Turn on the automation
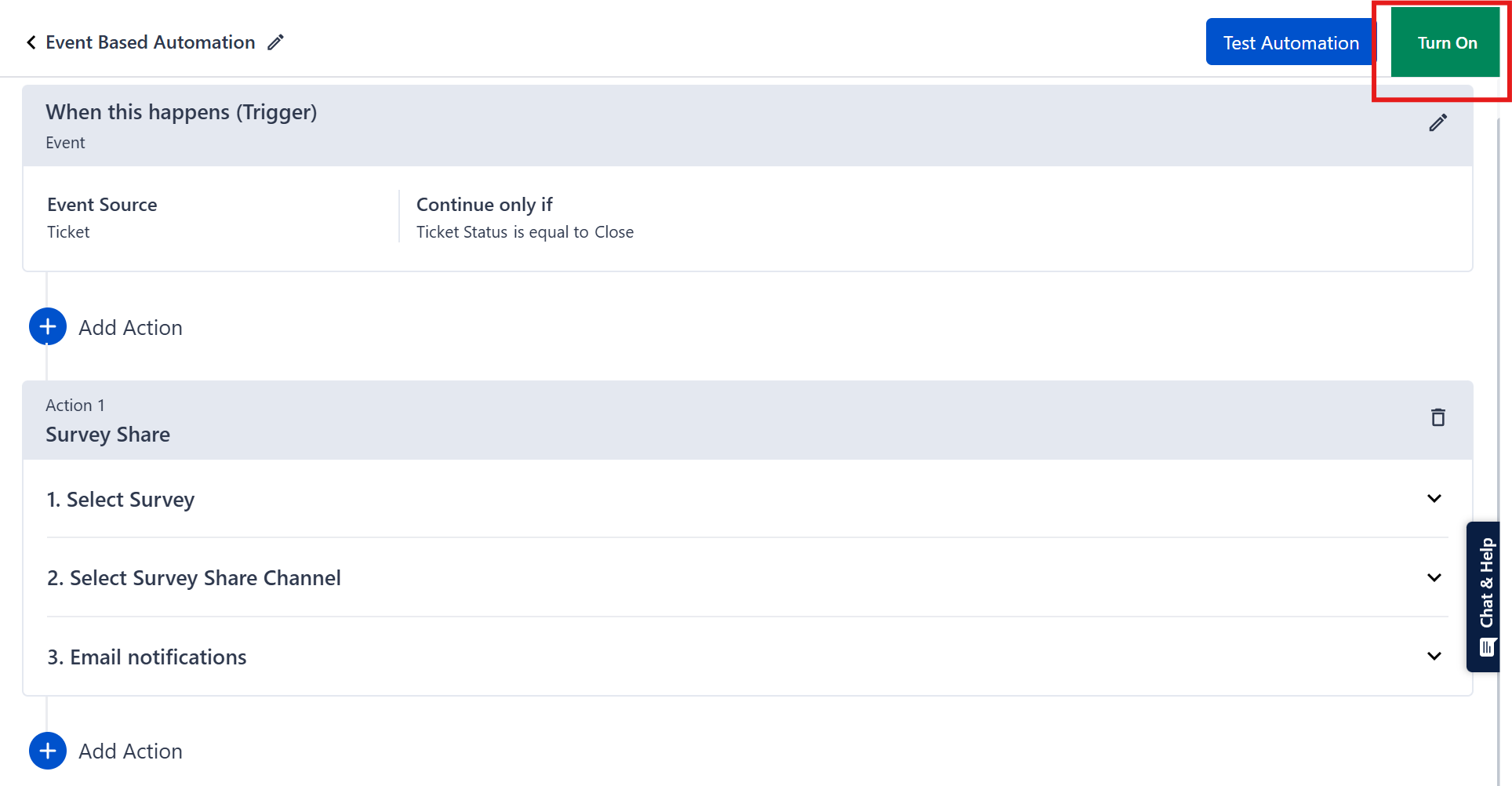Viewport: 1512px width, 786px height. coord(1446,43)
